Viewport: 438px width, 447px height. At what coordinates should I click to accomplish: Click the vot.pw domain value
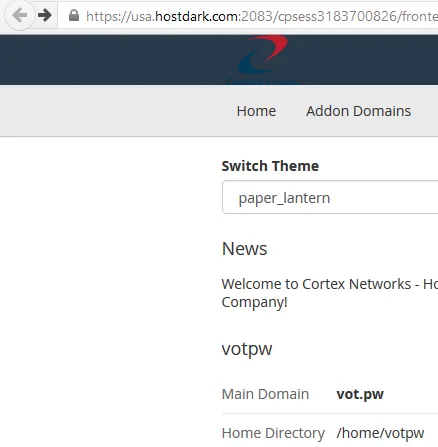coord(360,394)
